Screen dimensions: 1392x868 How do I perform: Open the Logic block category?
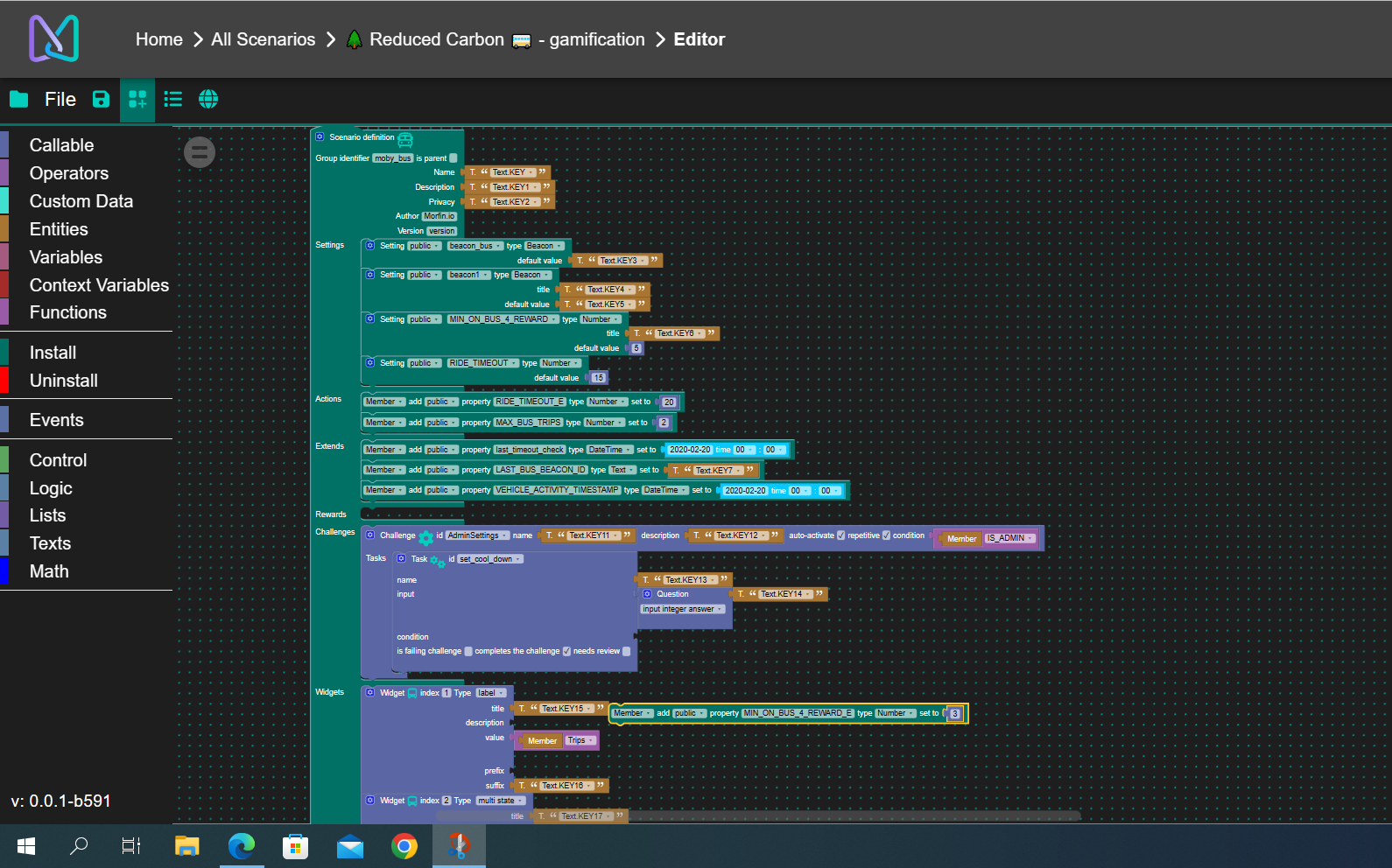coord(51,488)
